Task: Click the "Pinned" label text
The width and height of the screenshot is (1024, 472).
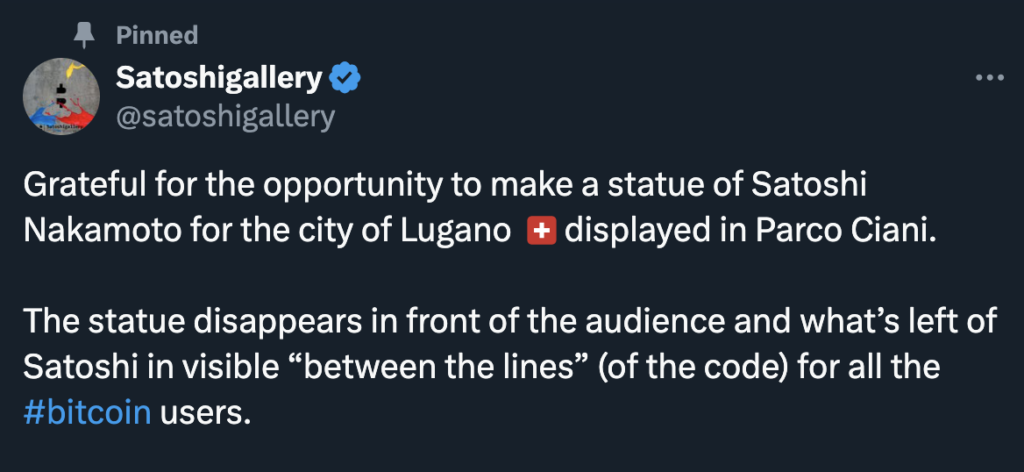Action: click(x=157, y=35)
